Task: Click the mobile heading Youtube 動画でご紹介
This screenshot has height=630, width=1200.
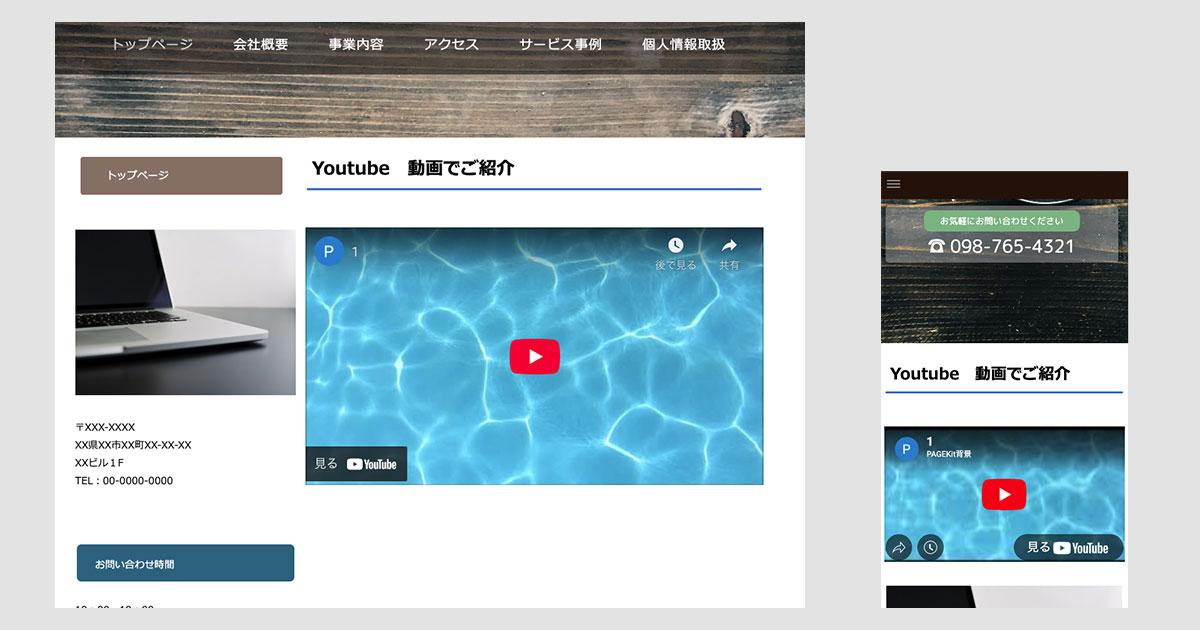Action: click(x=980, y=373)
